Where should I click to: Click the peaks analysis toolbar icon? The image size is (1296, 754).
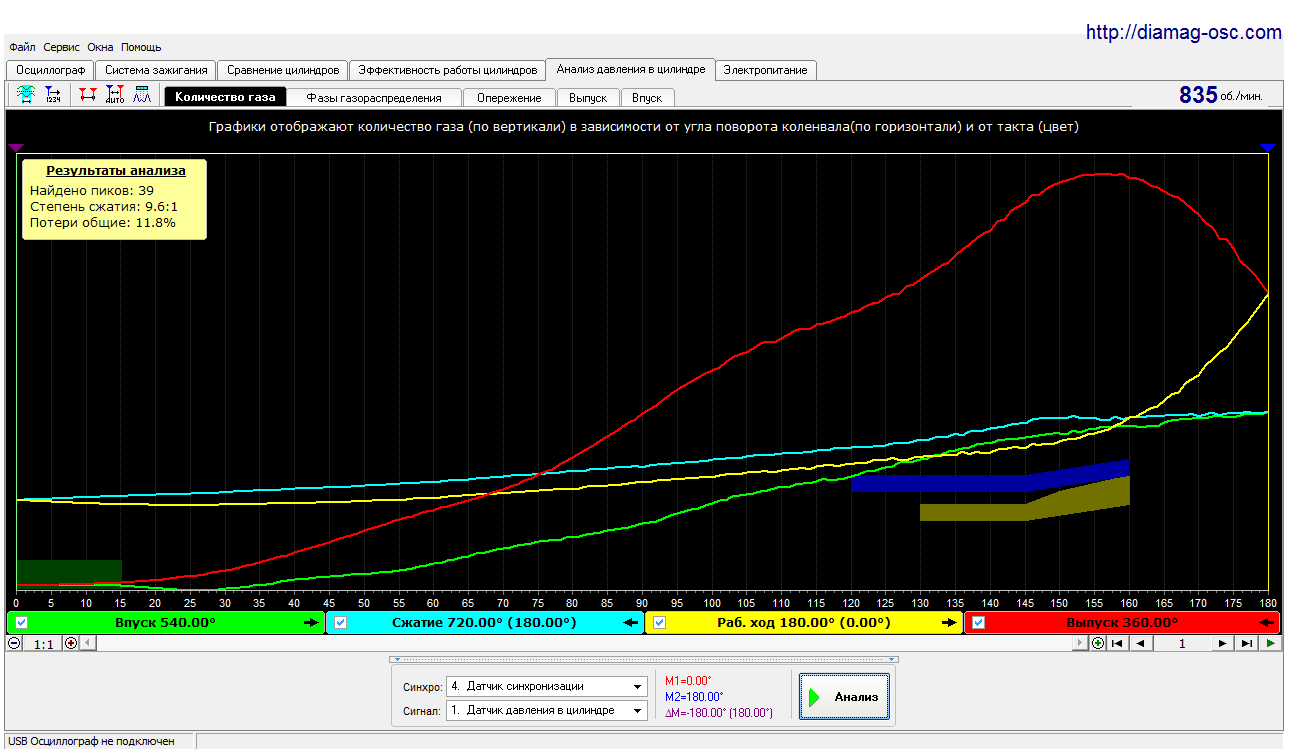click(142, 95)
